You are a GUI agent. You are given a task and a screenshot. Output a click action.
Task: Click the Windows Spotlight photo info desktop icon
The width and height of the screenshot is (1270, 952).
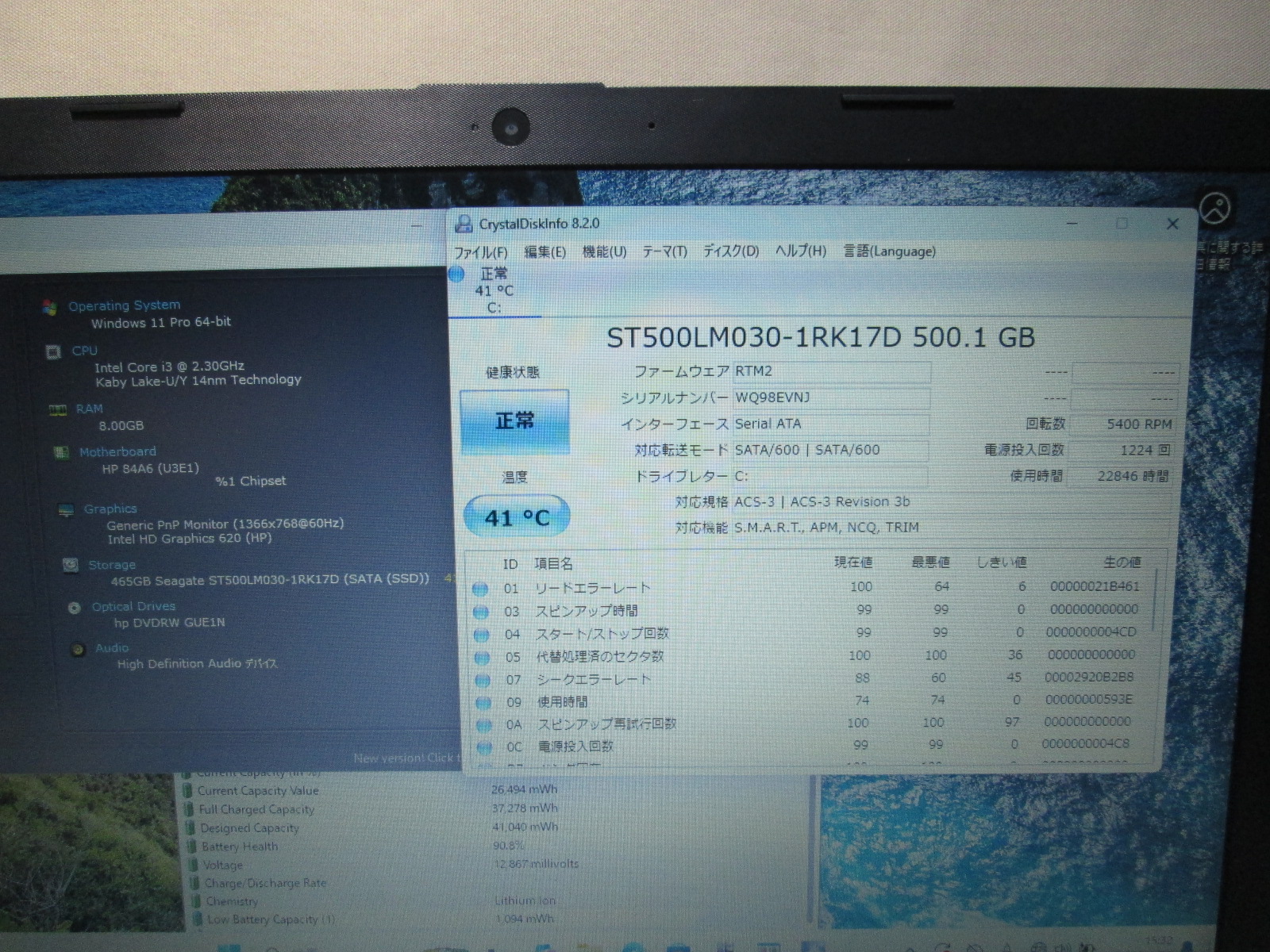click(x=1214, y=209)
